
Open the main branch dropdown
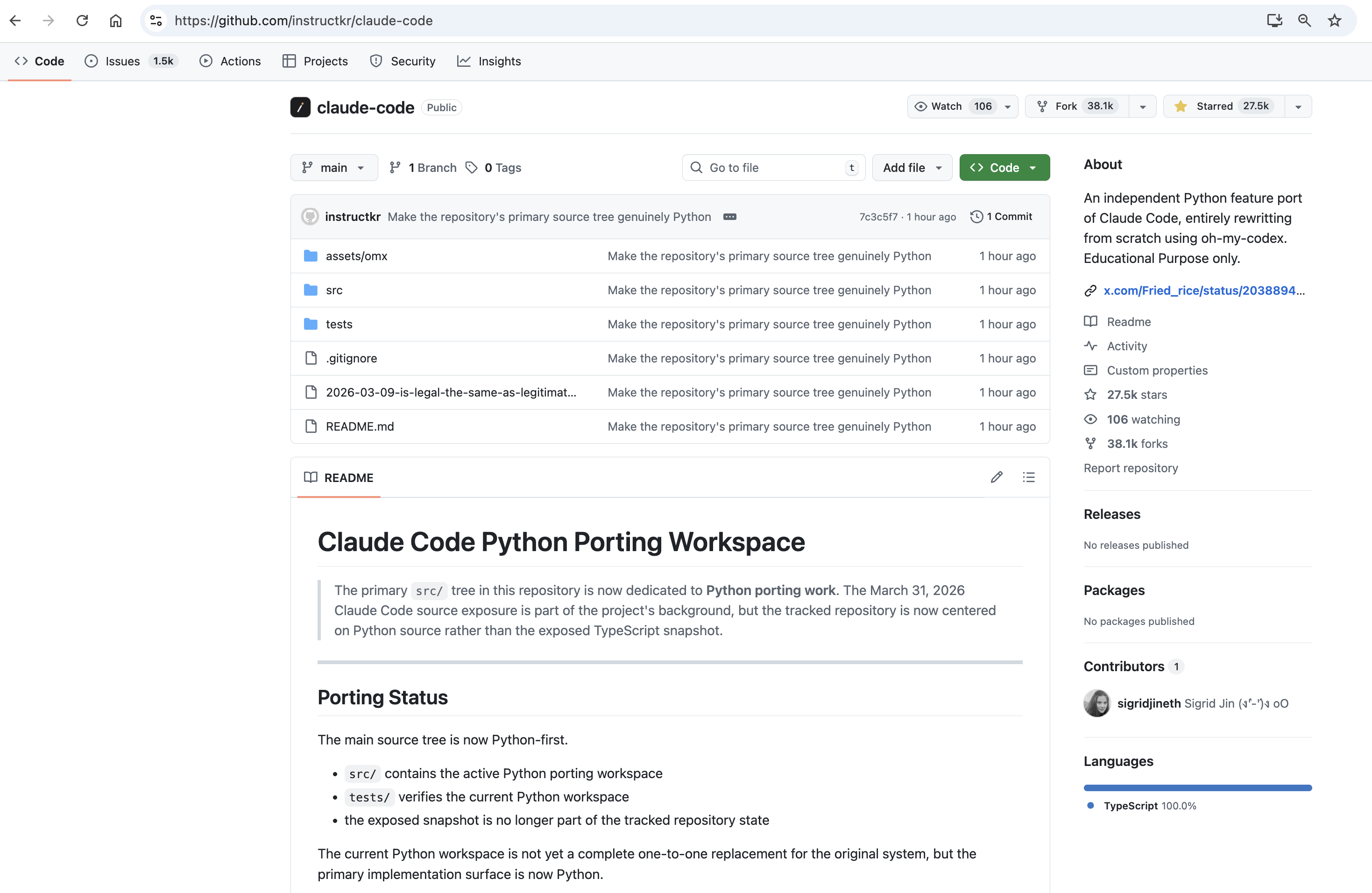(x=334, y=168)
